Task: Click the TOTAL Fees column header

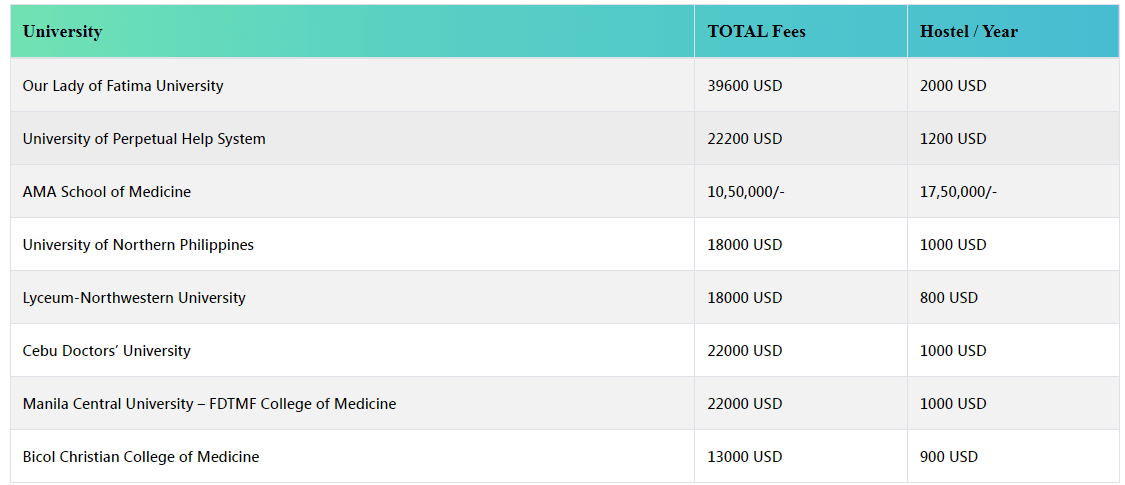Action: (x=756, y=31)
